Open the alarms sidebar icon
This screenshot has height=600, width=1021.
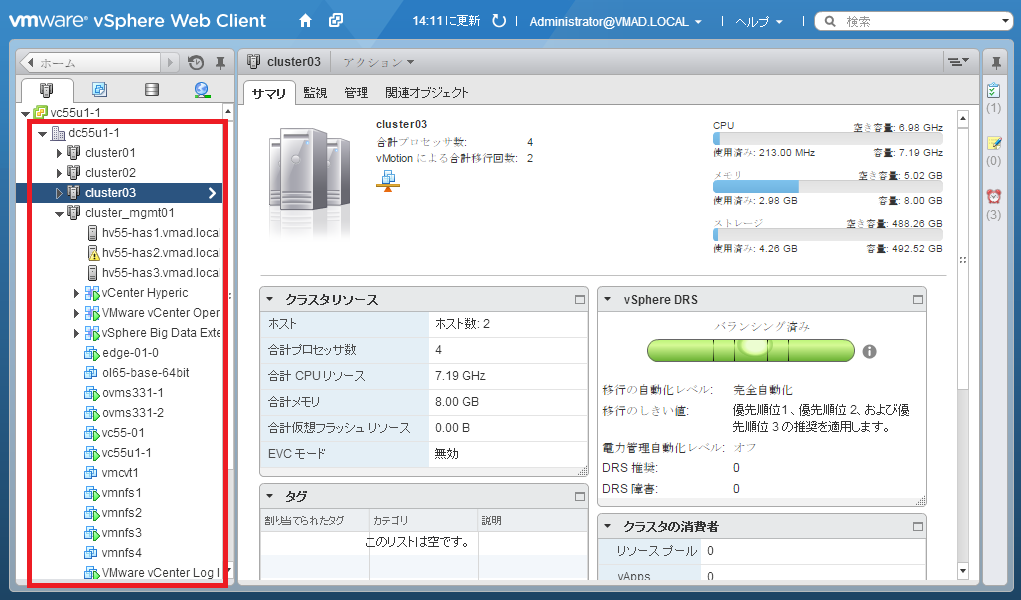point(994,196)
